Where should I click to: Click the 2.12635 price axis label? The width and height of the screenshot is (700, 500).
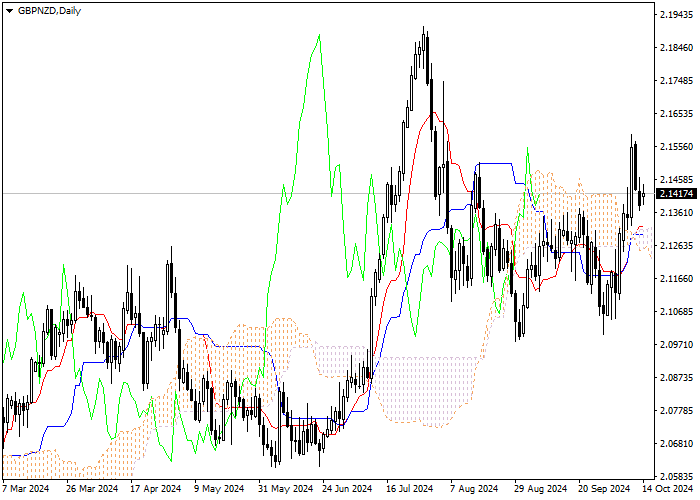[x=677, y=246]
